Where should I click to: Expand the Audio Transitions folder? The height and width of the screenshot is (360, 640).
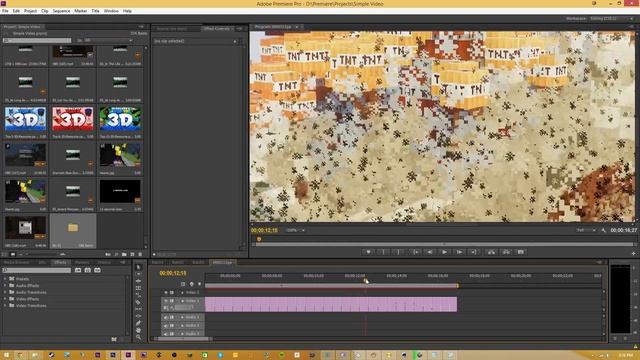click(5, 292)
